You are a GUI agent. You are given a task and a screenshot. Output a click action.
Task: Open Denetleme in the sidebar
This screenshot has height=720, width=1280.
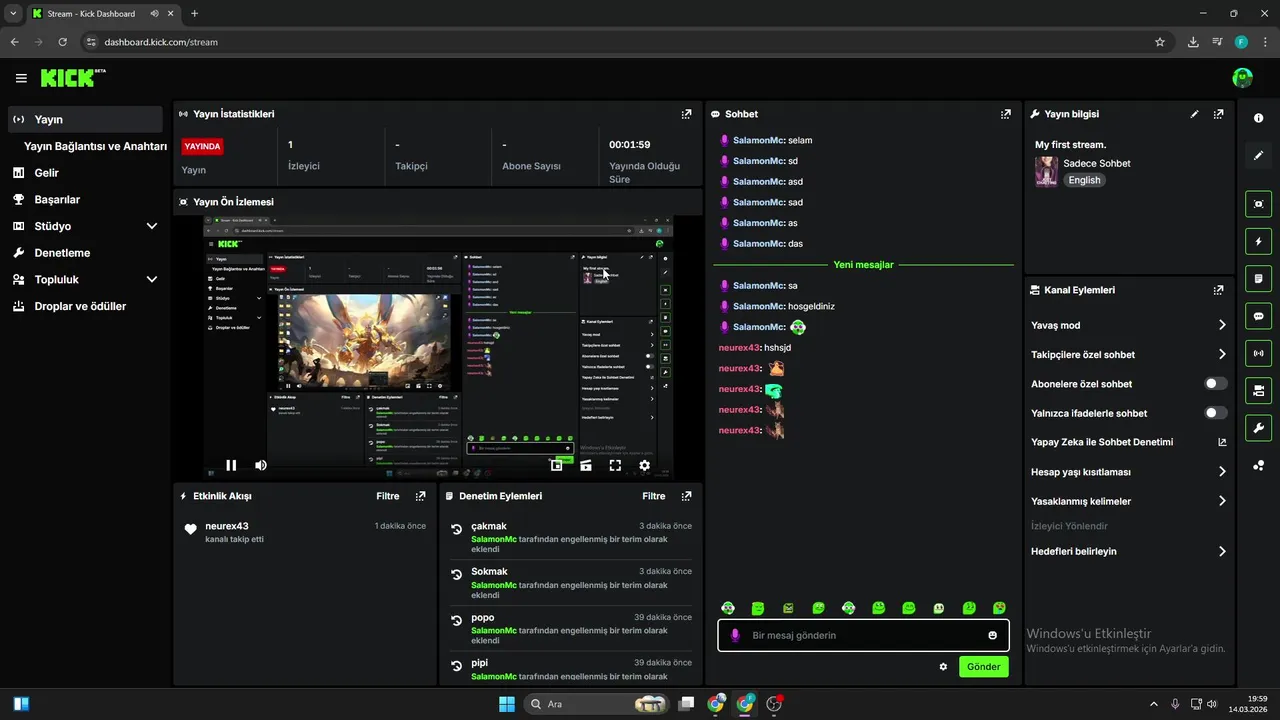pyautogui.click(x=85, y=253)
